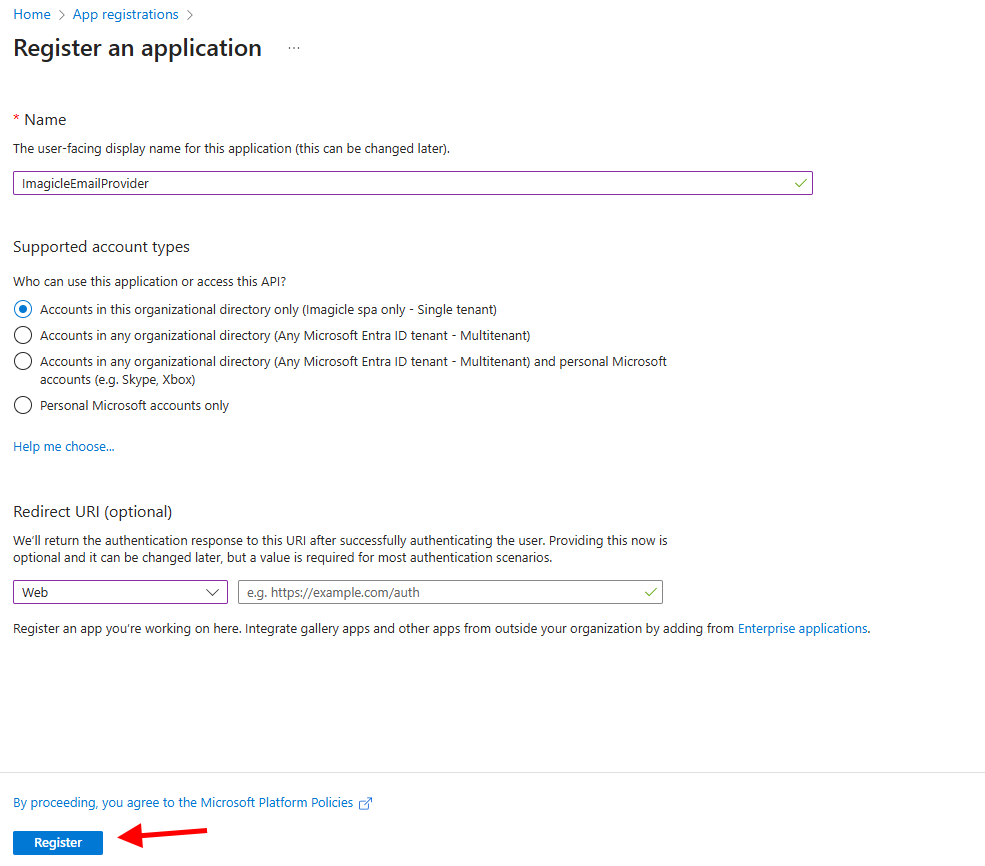Choose any Microsoft Entra ID tenant Multitenant option

point(23,335)
